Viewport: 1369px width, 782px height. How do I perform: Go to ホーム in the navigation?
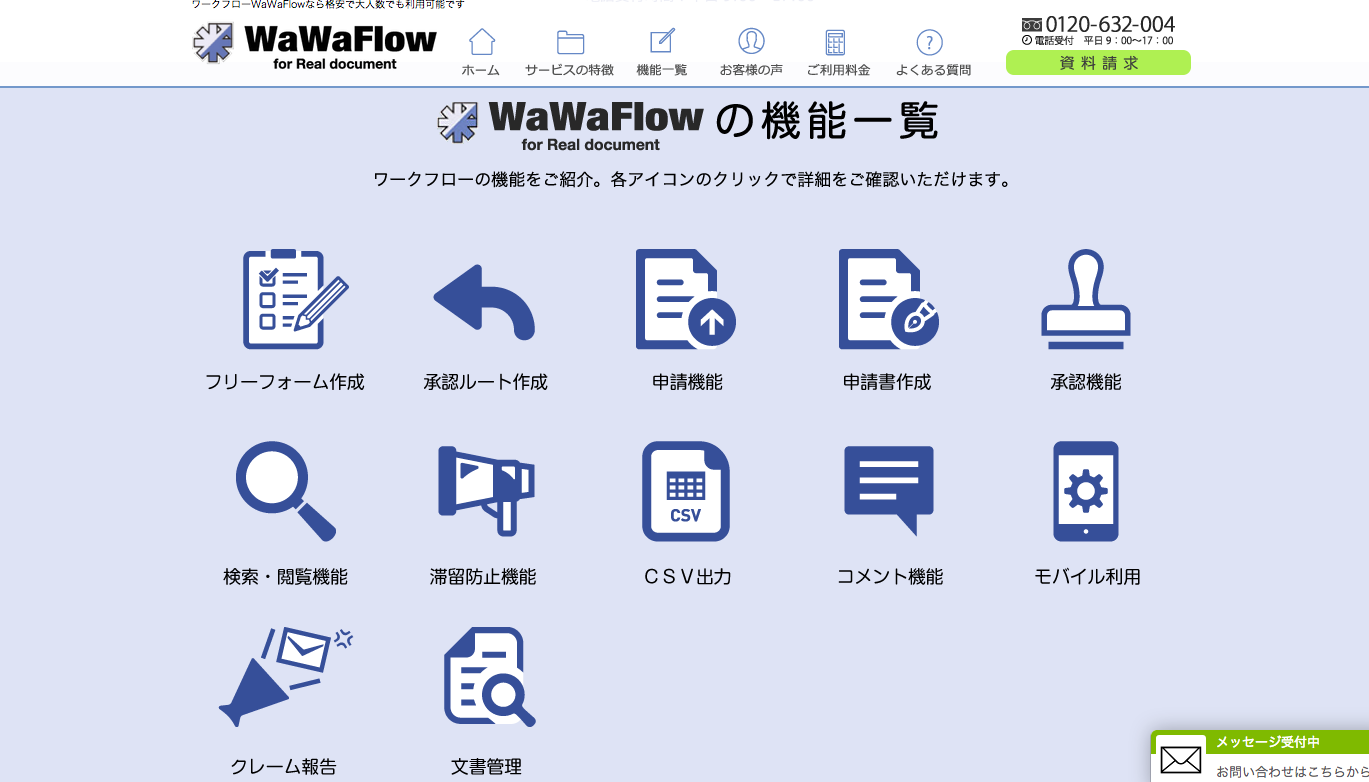pyautogui.click(x=481, y=52)
